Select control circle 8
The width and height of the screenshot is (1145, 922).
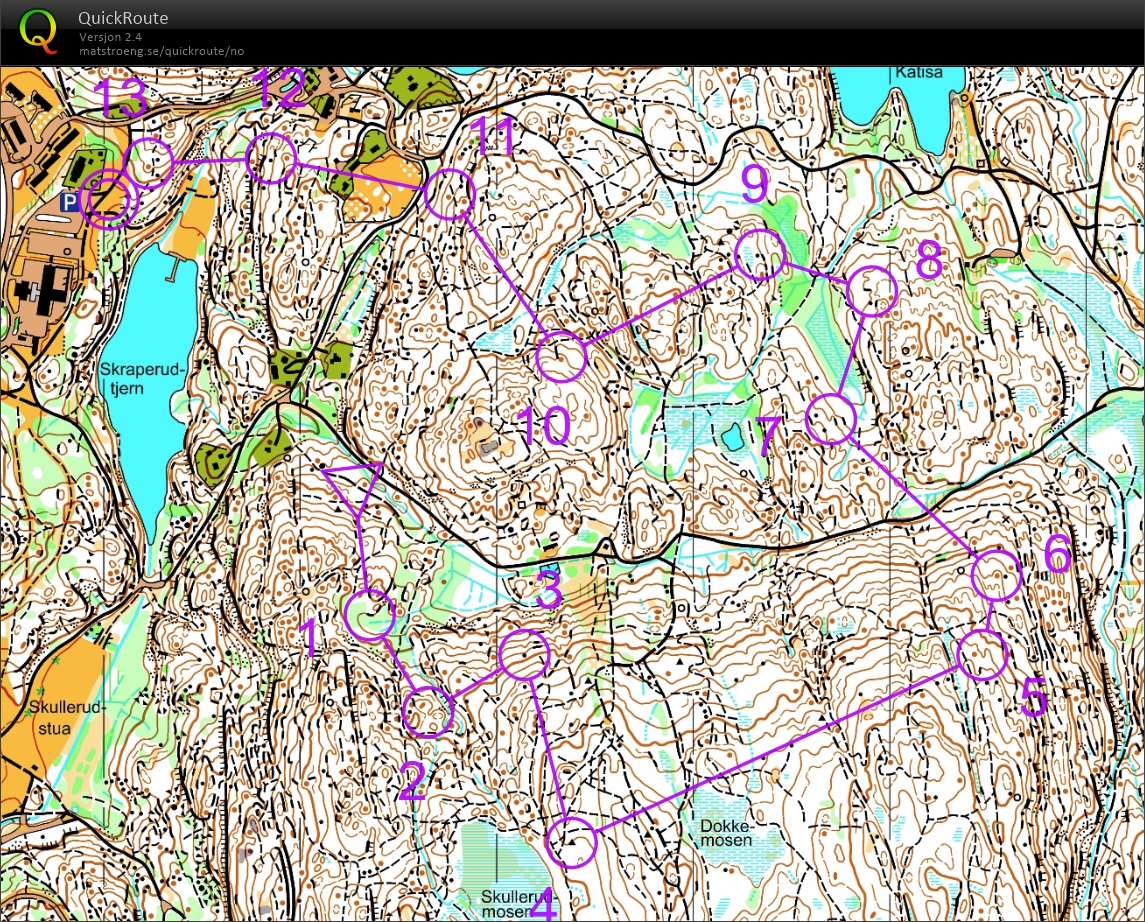871,292
